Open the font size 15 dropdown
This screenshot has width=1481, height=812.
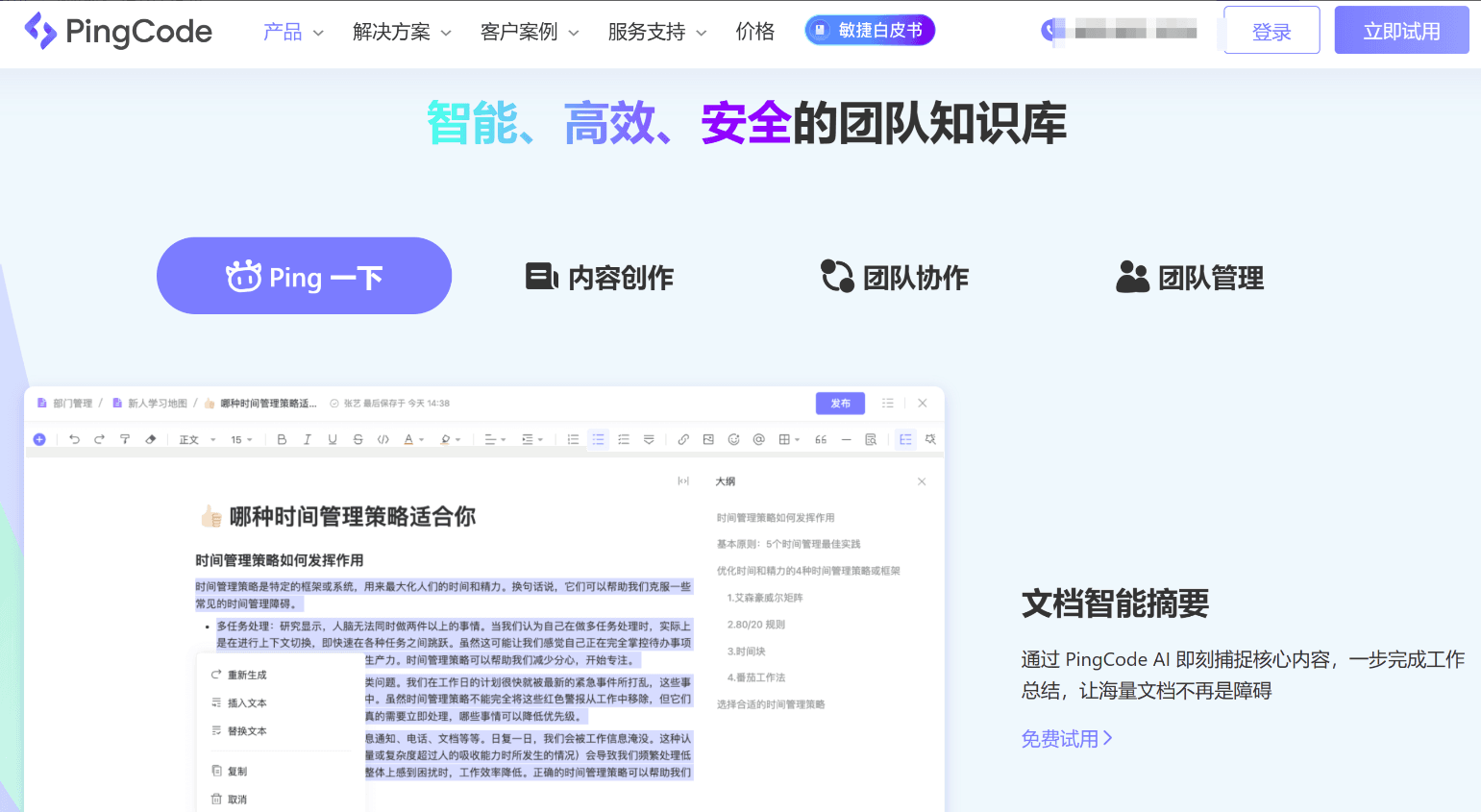(241, 440)
